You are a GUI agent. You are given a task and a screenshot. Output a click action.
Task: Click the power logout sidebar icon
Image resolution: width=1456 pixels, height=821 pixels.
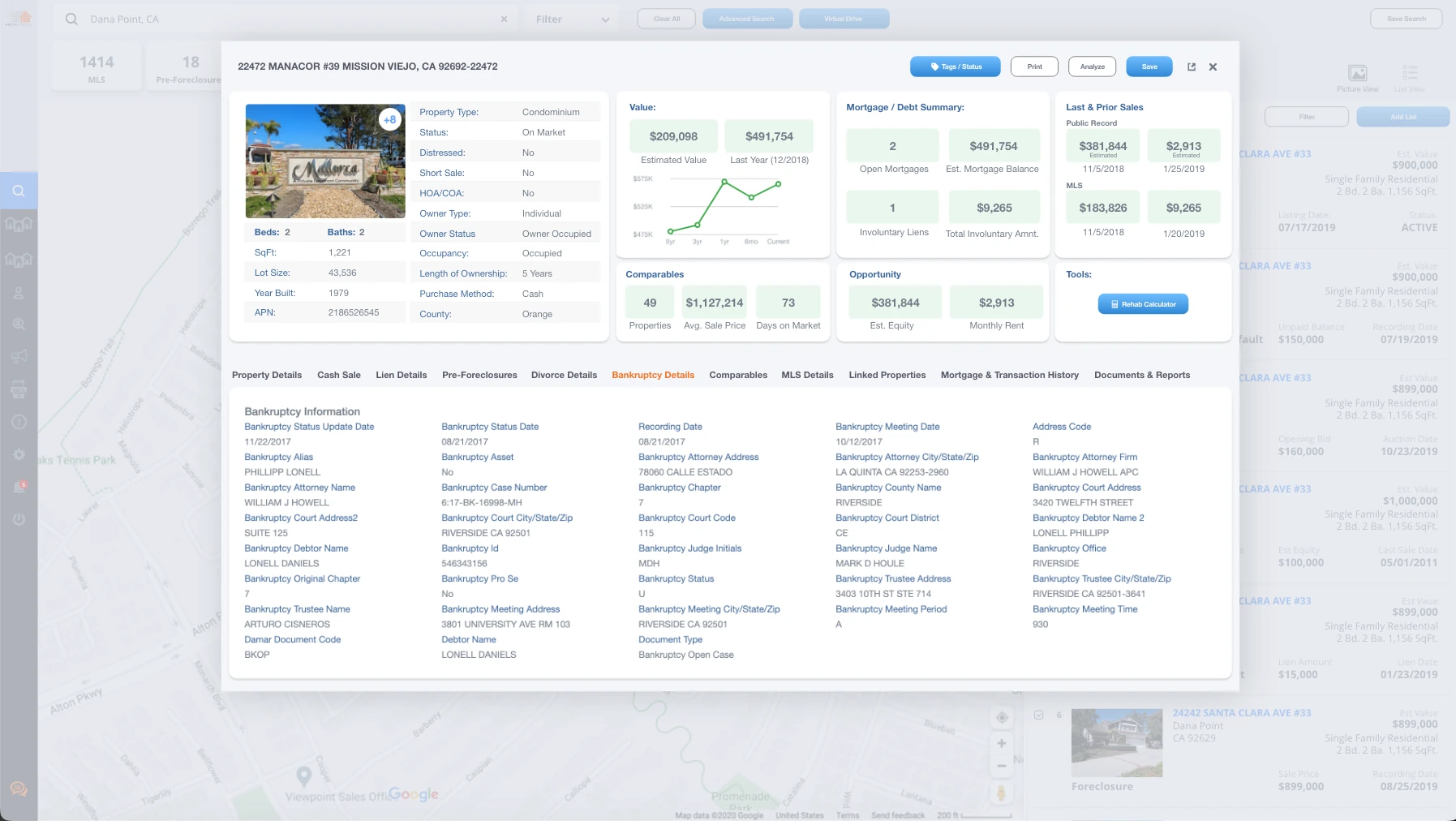pyautogui.click(x=19, y=519)
